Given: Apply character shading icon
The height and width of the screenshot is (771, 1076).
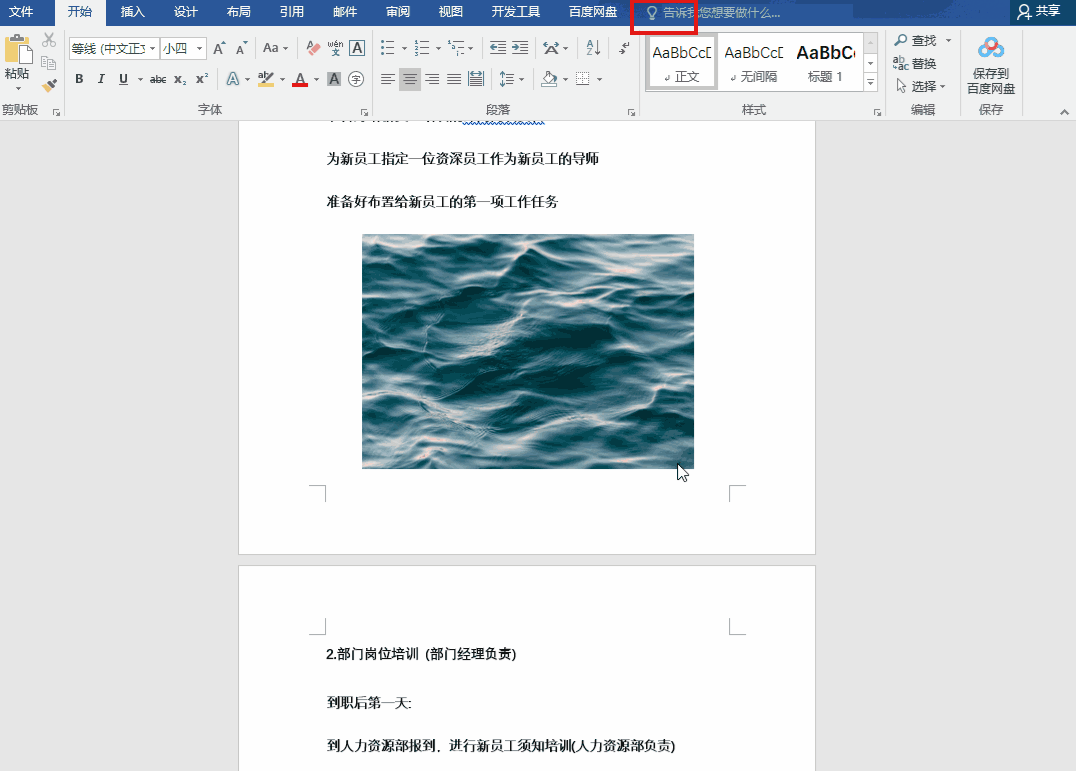Looking at the screenshot, I should coord(334,79).
